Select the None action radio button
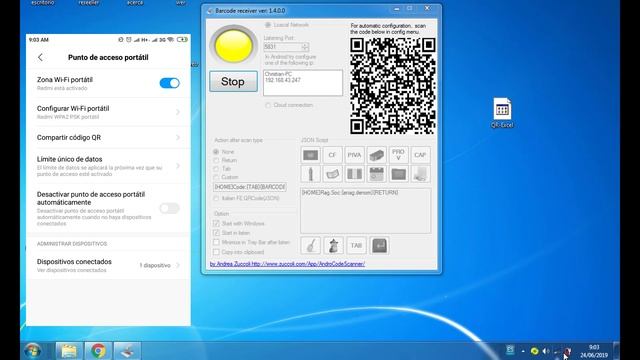640x360 pixels. [216, 152]
